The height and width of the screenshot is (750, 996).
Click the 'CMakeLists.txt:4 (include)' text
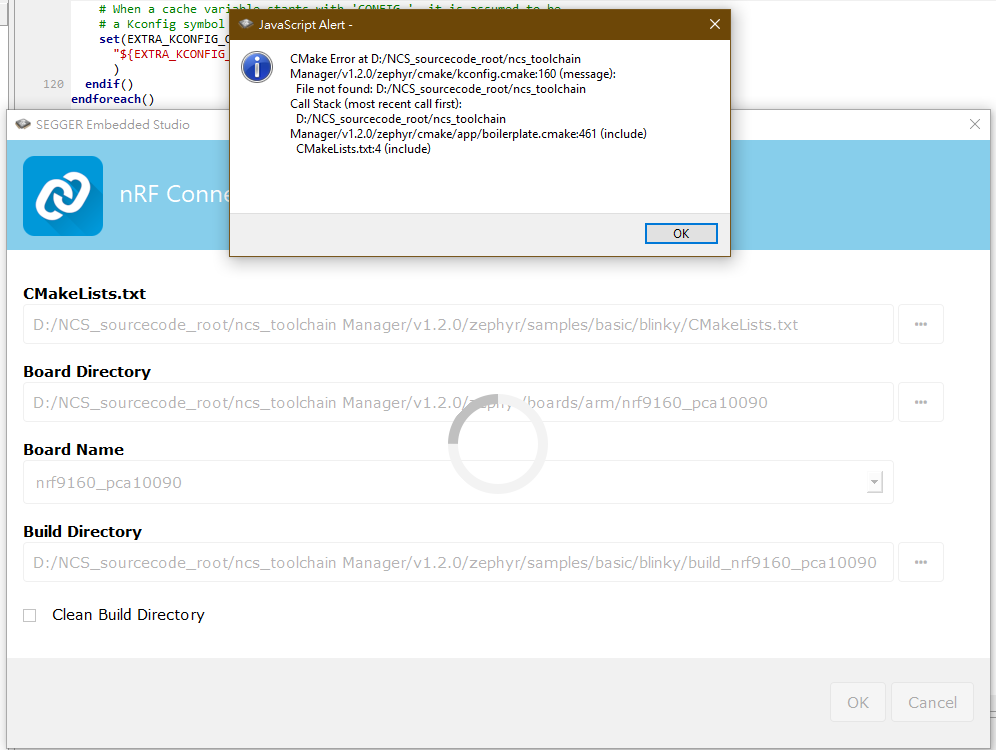(x=363, y=149)
